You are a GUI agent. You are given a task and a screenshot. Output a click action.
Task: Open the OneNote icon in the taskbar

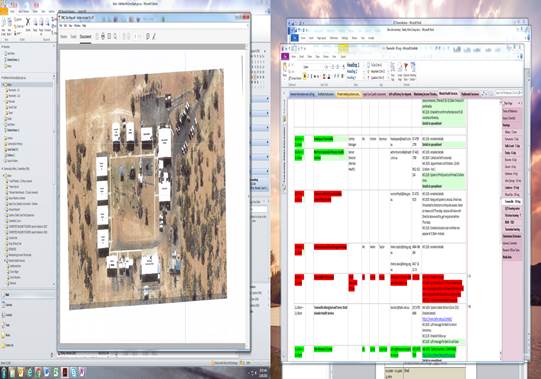coord(82,372)
